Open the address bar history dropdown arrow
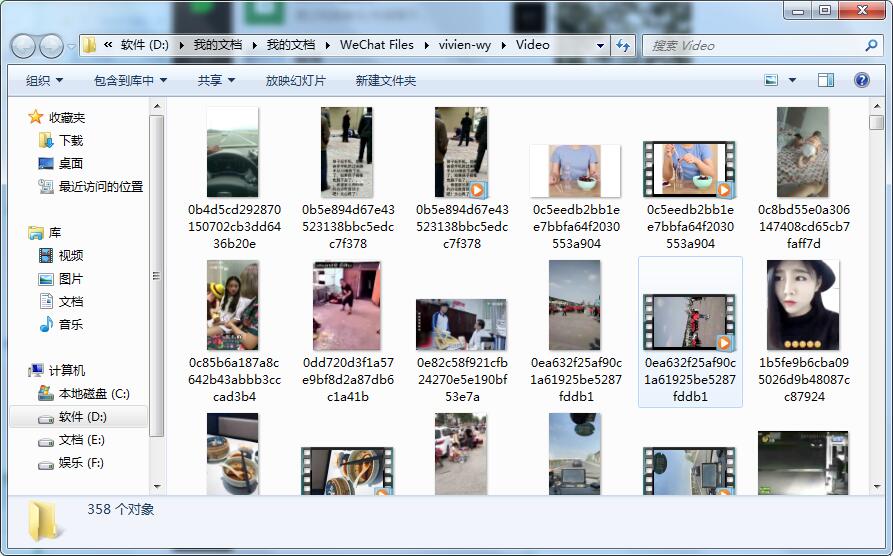Image resolution: width=893 pixels, height=556 pixels. 600,46
